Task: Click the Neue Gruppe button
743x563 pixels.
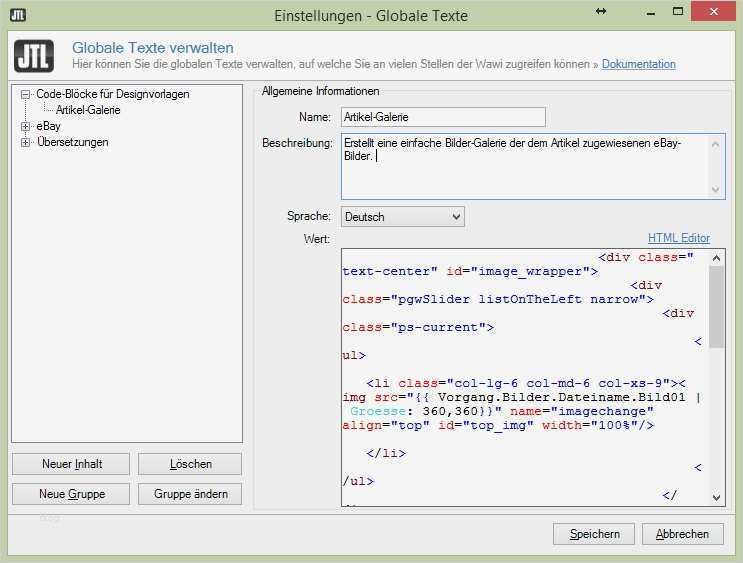Action: 72,494
